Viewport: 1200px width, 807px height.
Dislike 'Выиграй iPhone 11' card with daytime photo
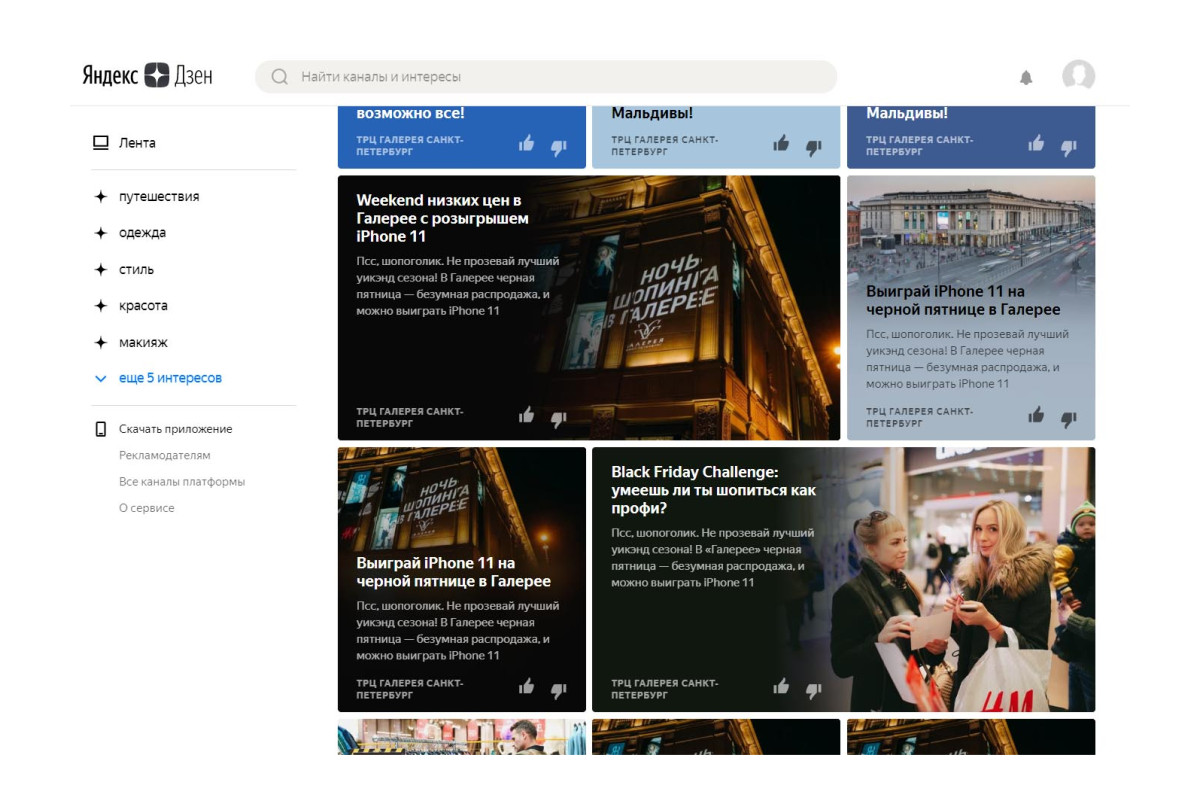tap(1068, 419)
